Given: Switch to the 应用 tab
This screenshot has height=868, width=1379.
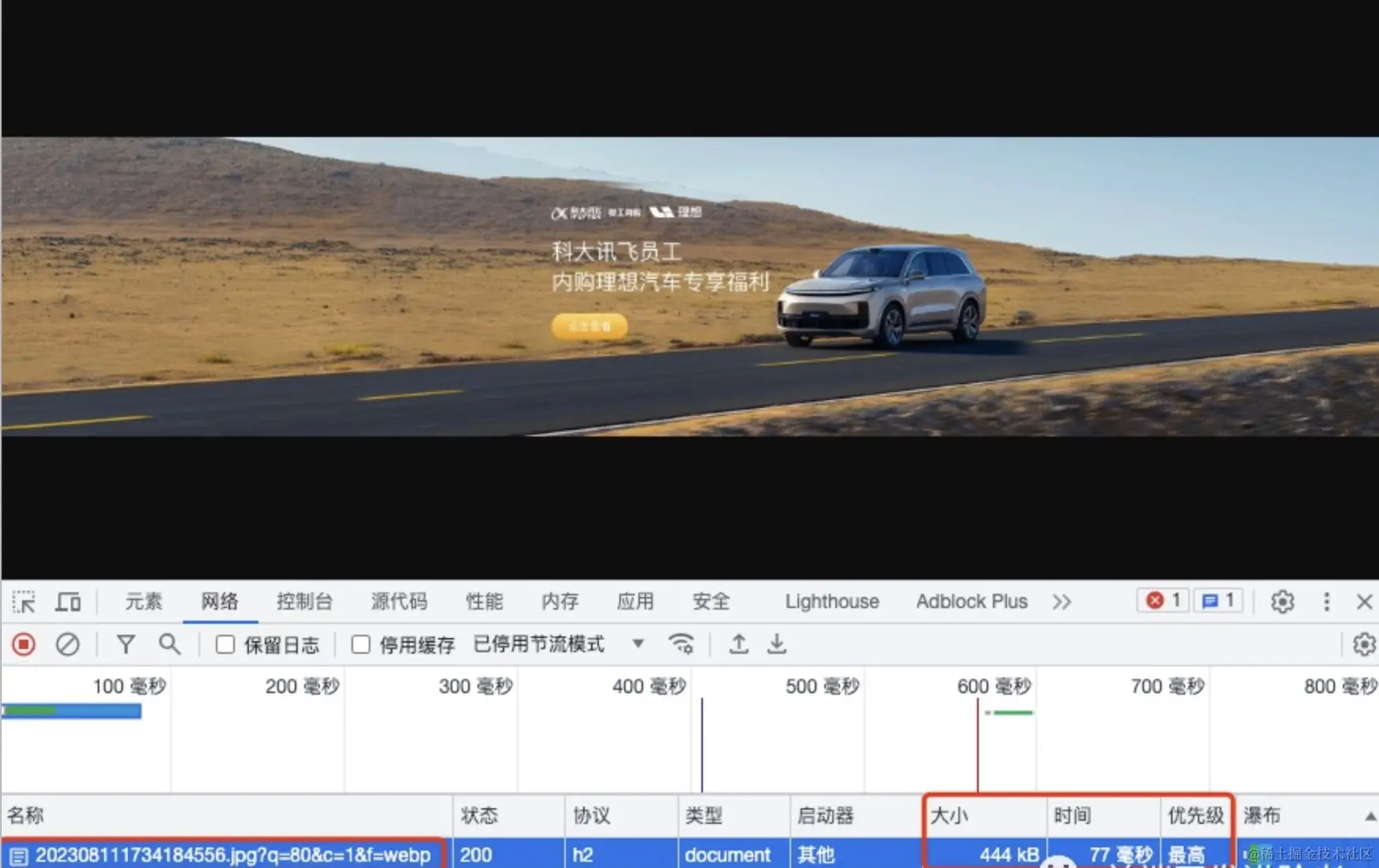Looking at the screenshot, I should 636,602.
